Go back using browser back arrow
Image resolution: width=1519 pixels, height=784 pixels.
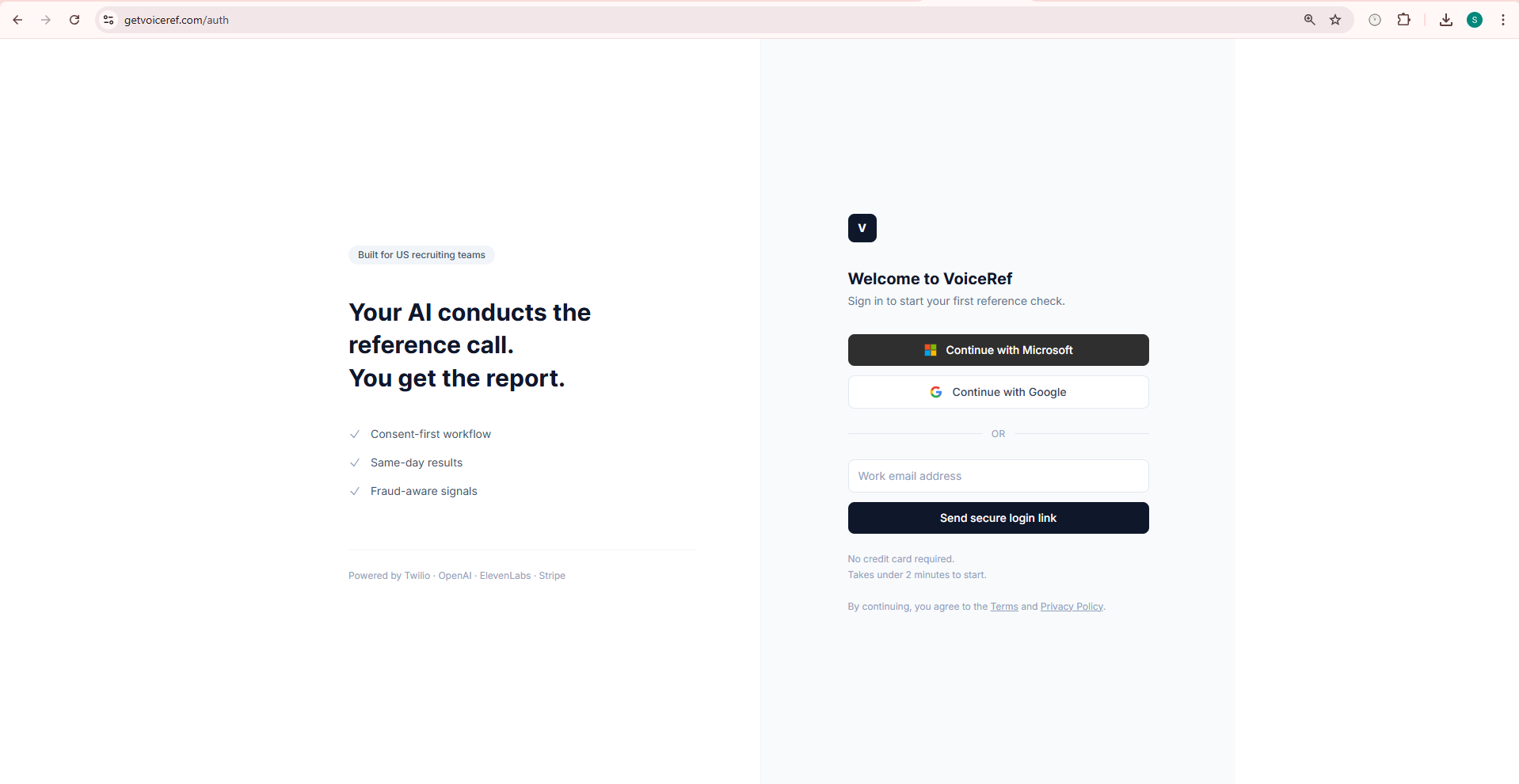[x=17, y=20]
